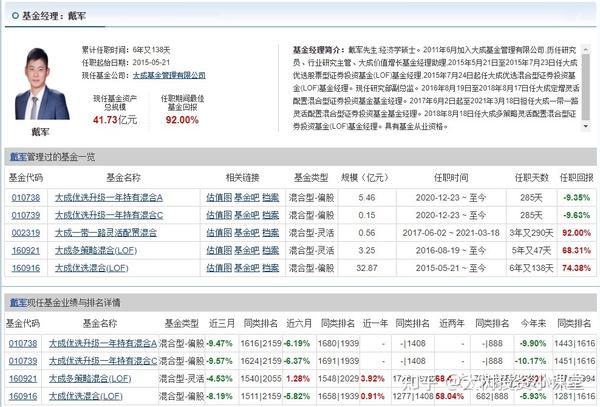The image size is (600, 407).
Task: Click the bio box scrollbar thumb
Action: [x=585, y=87]
